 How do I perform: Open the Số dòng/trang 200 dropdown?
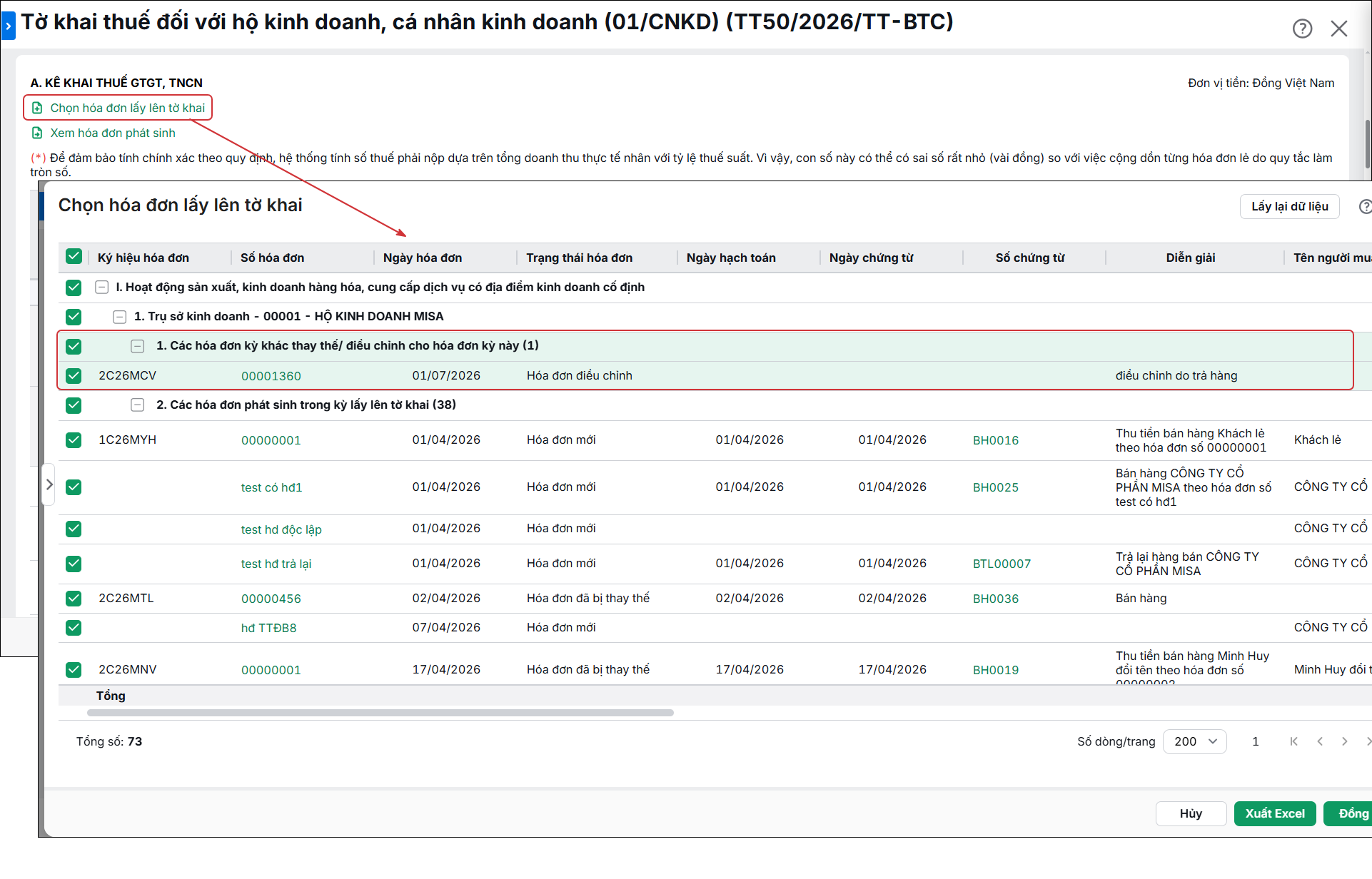click(x=1194, y=741)
